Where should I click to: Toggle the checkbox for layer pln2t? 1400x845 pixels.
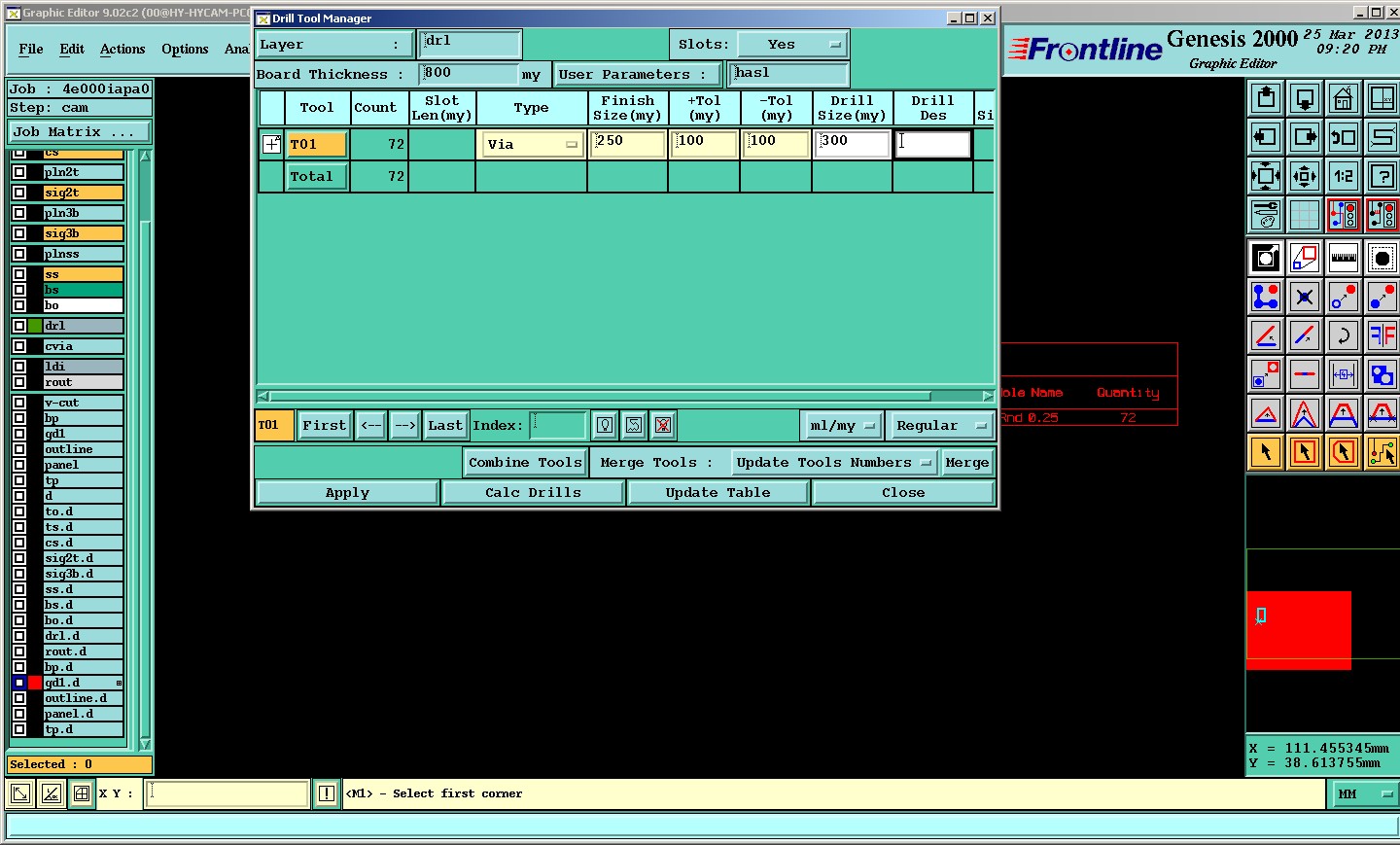(x=19, y=172)
